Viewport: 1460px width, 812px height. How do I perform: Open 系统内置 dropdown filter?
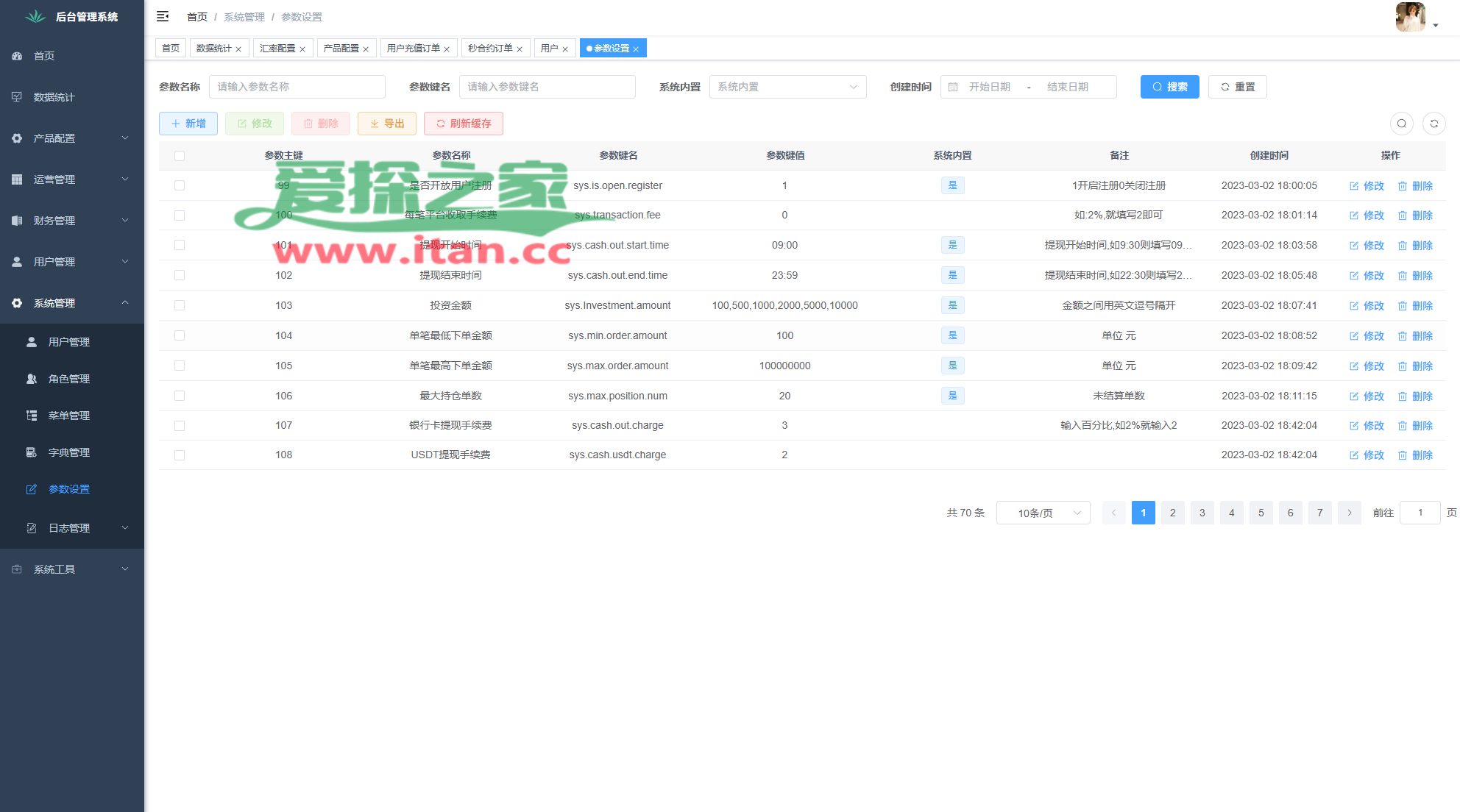point(787,87)
